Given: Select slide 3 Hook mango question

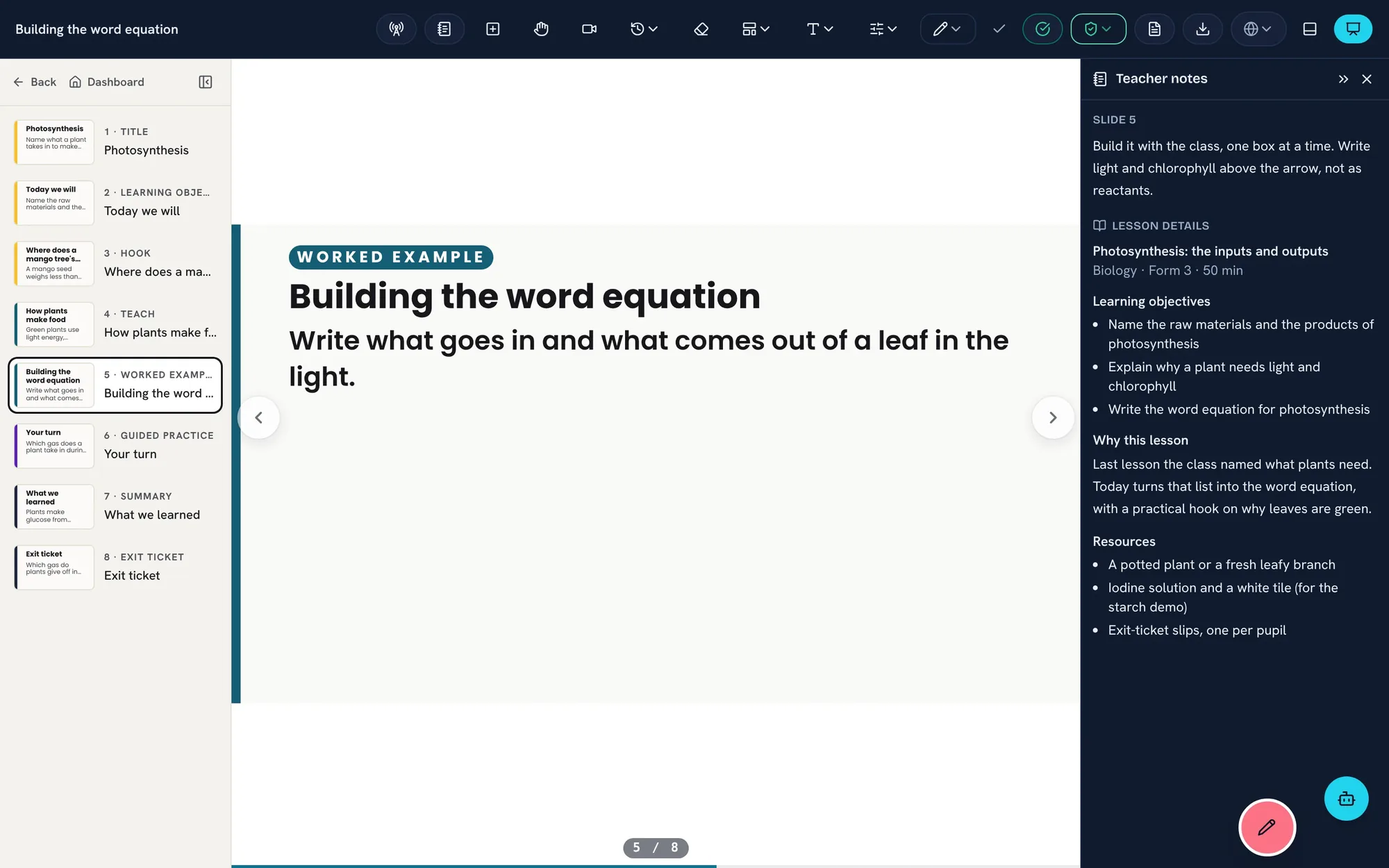Looking at the screenshot, I should point(115,263).
